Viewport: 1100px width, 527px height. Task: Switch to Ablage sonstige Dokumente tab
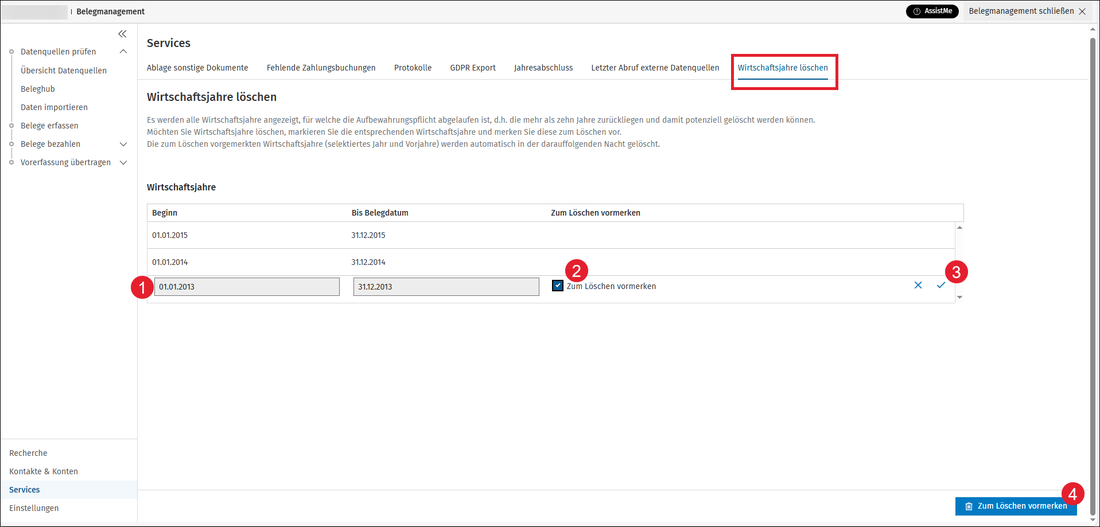pyautogui.click(x=197, y=68)
